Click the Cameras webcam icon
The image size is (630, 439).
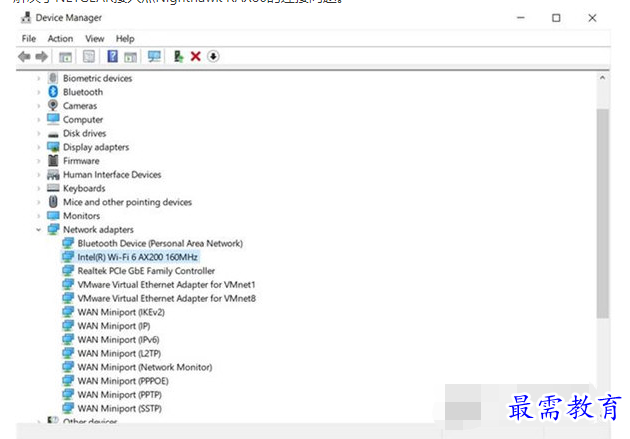tap(53, 105)
